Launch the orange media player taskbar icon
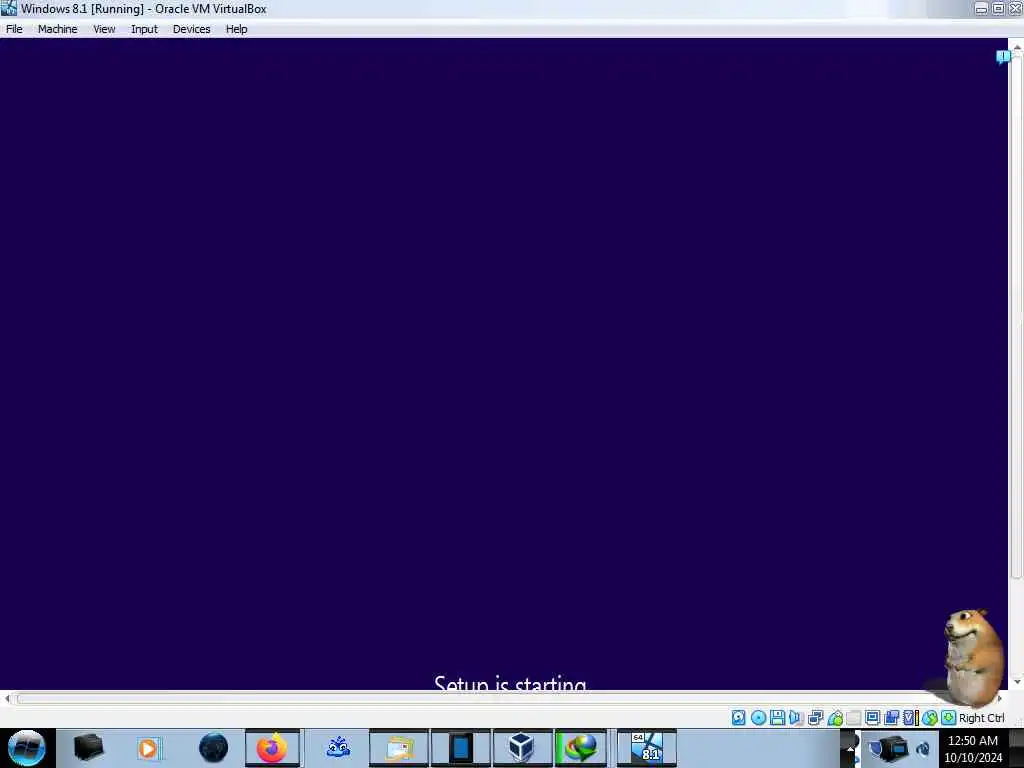This screenshot has height=768, width=1024. point(148,748)
